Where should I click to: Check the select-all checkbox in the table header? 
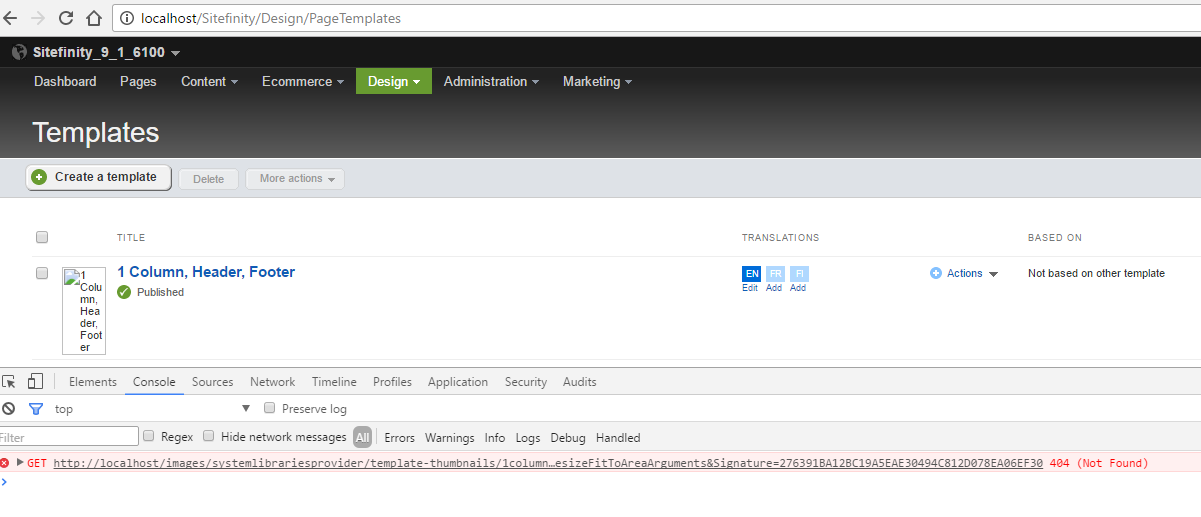42,237
